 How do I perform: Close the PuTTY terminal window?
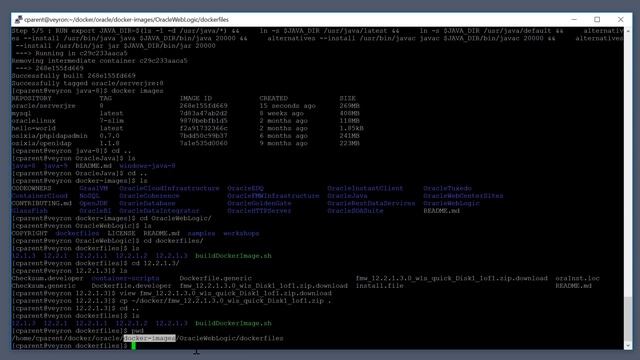620,20
